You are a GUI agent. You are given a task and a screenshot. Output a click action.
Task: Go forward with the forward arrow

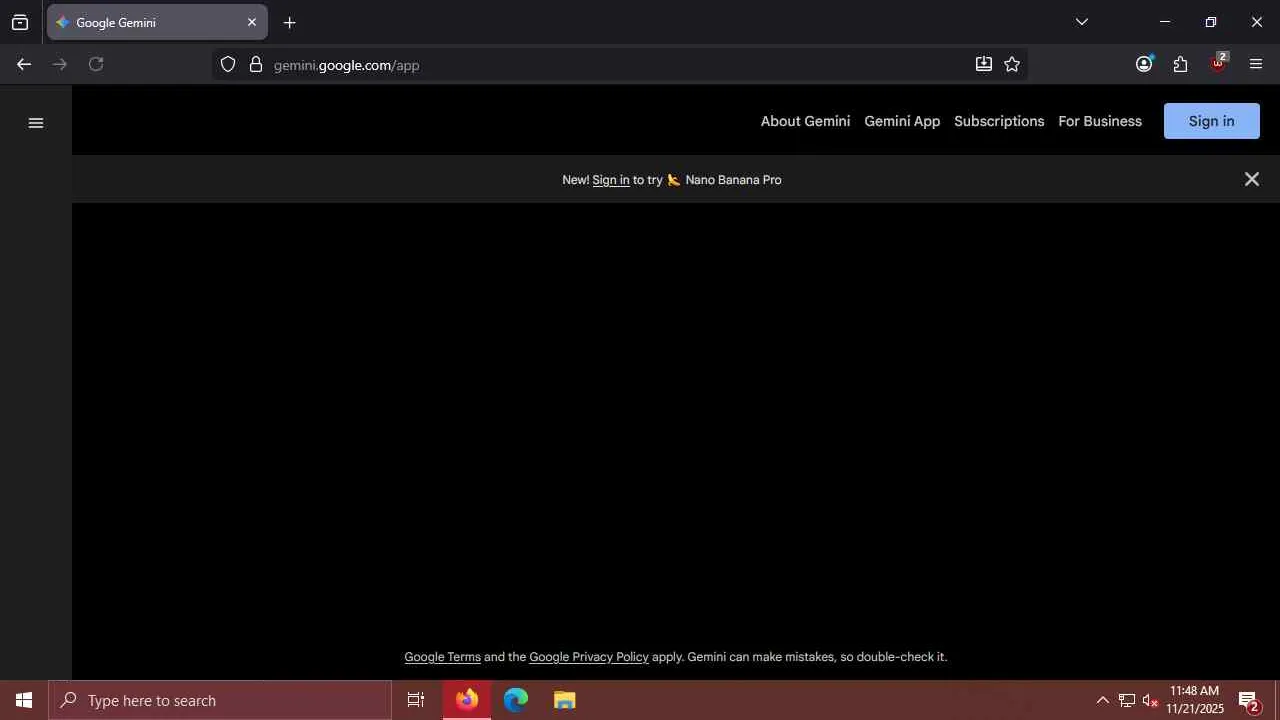(60, 64)
